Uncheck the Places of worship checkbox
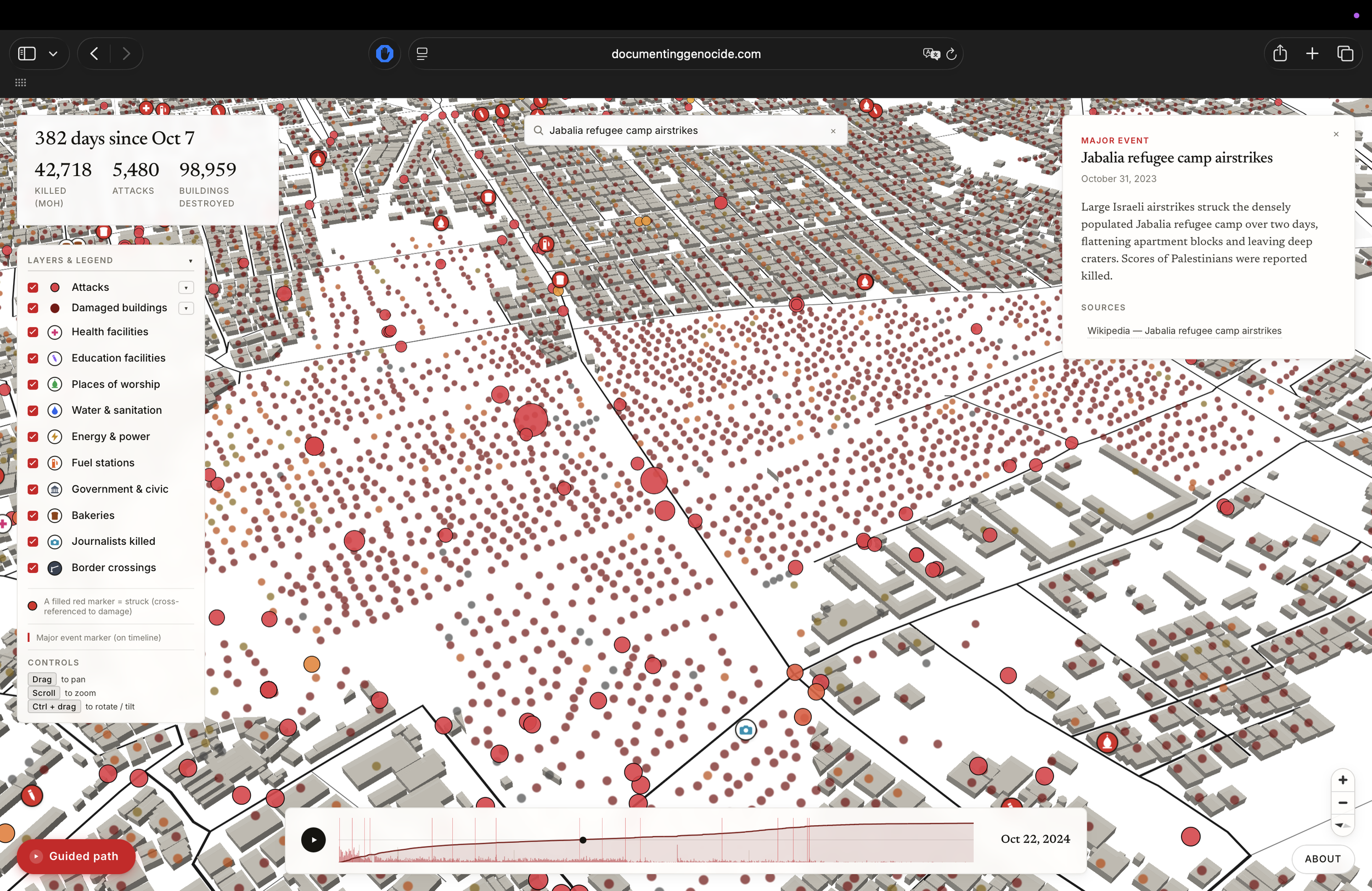Image resolution: width=1372 pixels, height=891 pixels. (x=33, y=385)
